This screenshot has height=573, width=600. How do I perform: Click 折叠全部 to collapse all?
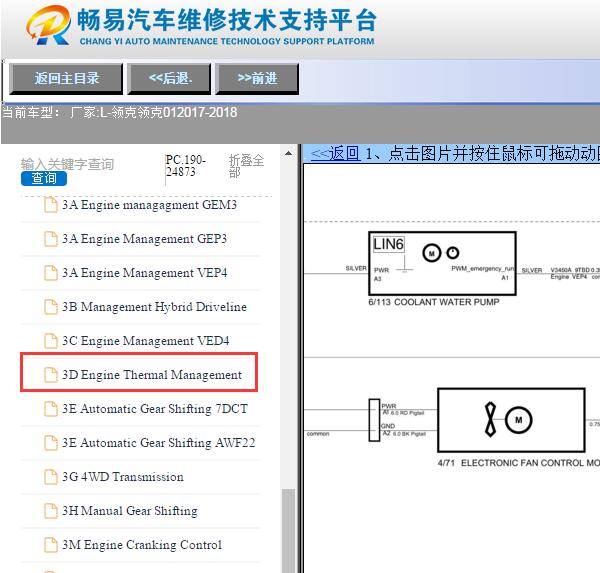246,166
